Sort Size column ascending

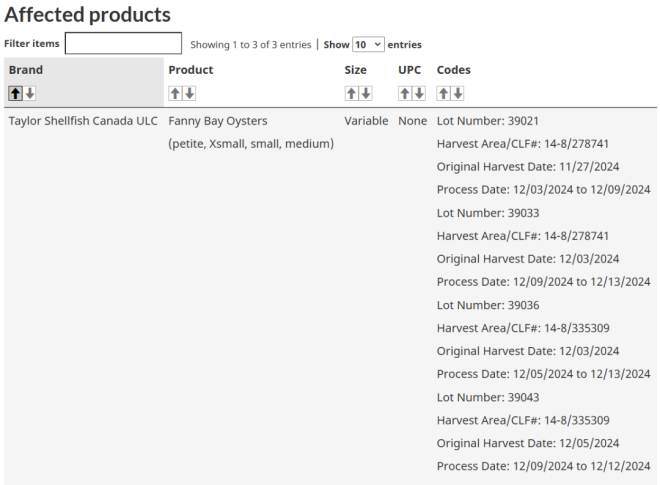pyautogui.click(x=352, y=93)
